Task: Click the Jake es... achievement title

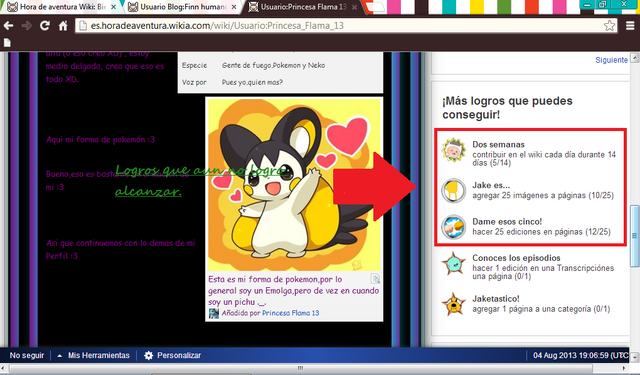Action: coord(491,185)
